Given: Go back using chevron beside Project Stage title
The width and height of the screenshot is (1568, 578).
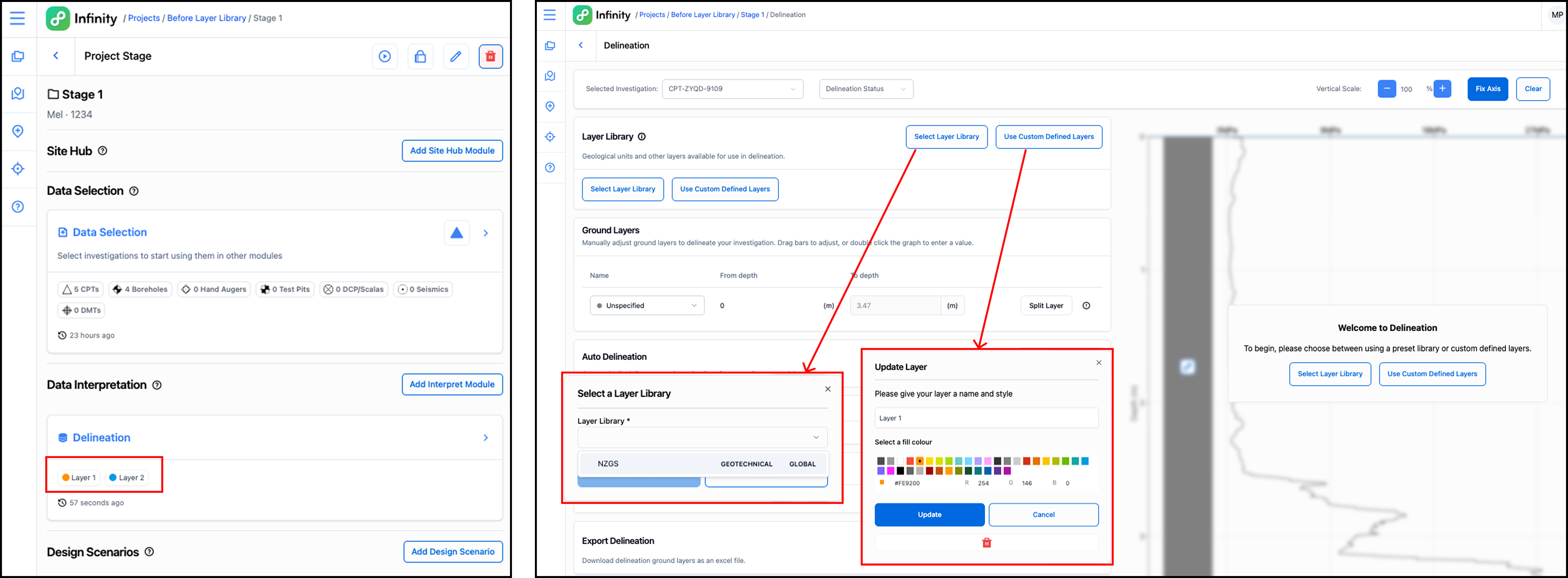Looking at the screenshot, I should pos(56,55).
